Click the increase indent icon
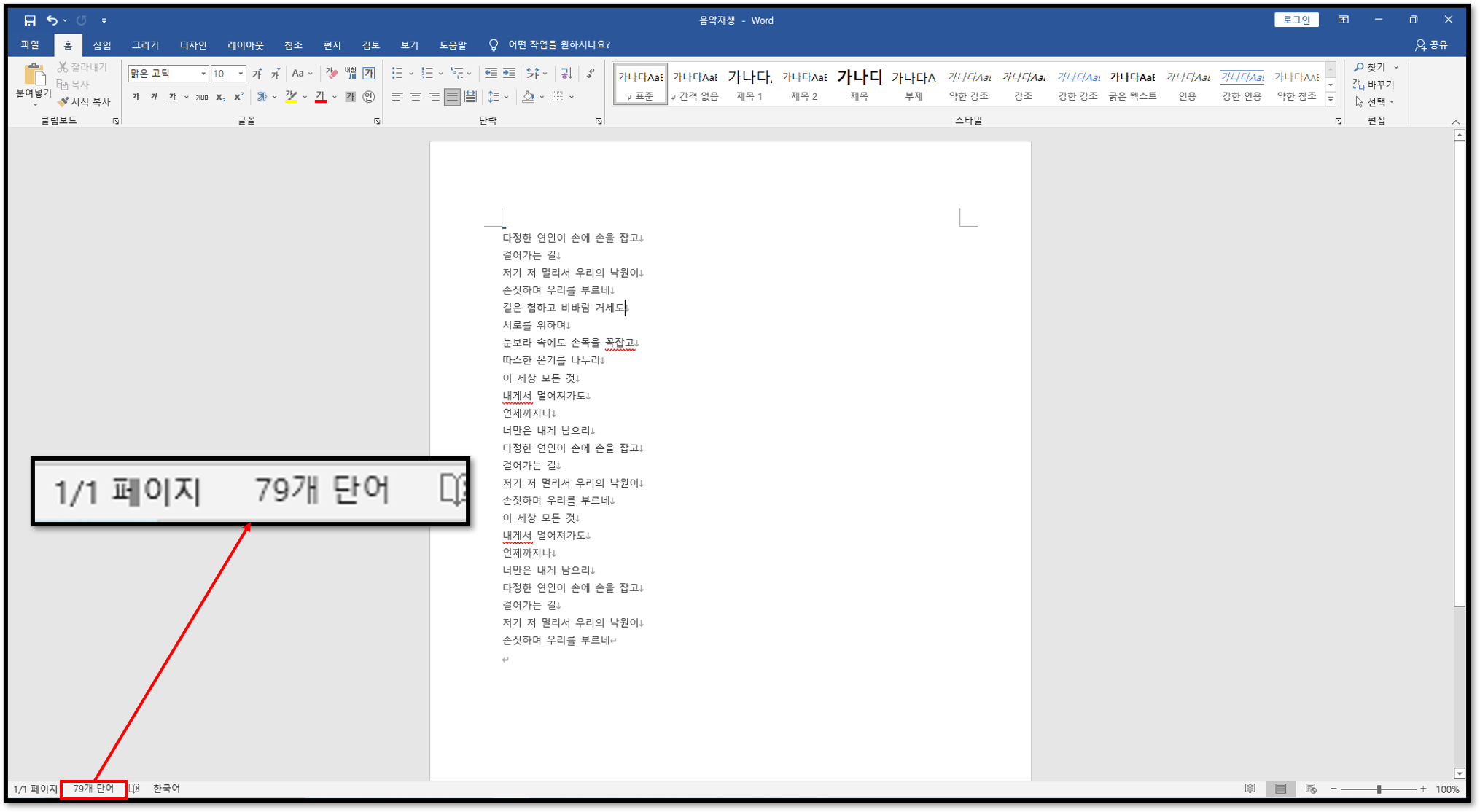Image resolution: width=1480 pixels, height=812 pixels. pos(509,73)
